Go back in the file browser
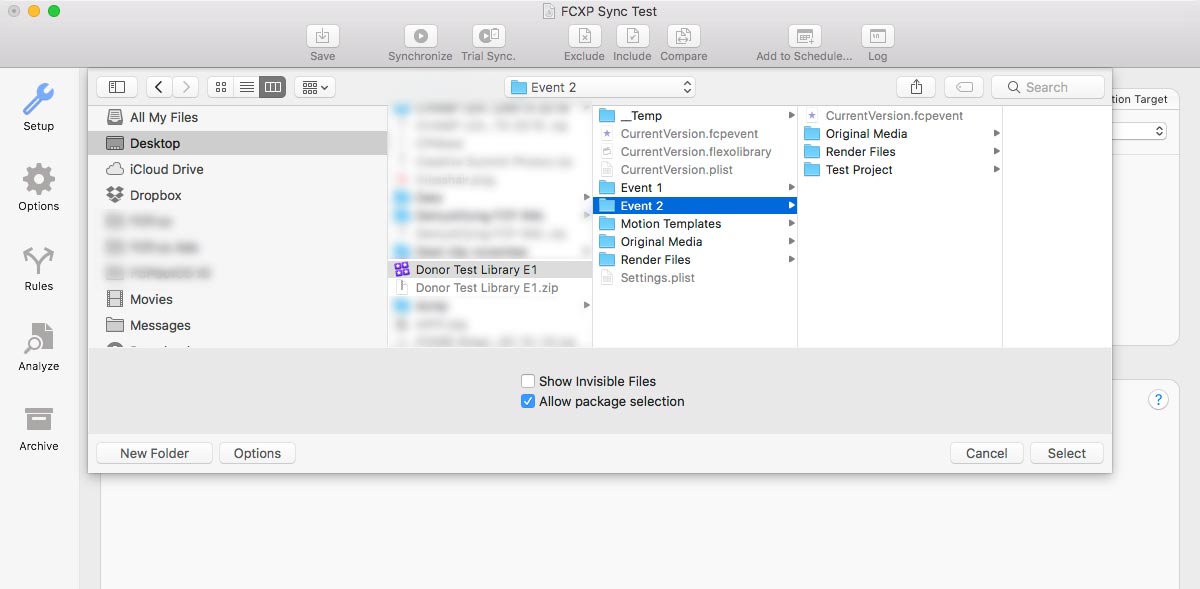 pos(159,87)
